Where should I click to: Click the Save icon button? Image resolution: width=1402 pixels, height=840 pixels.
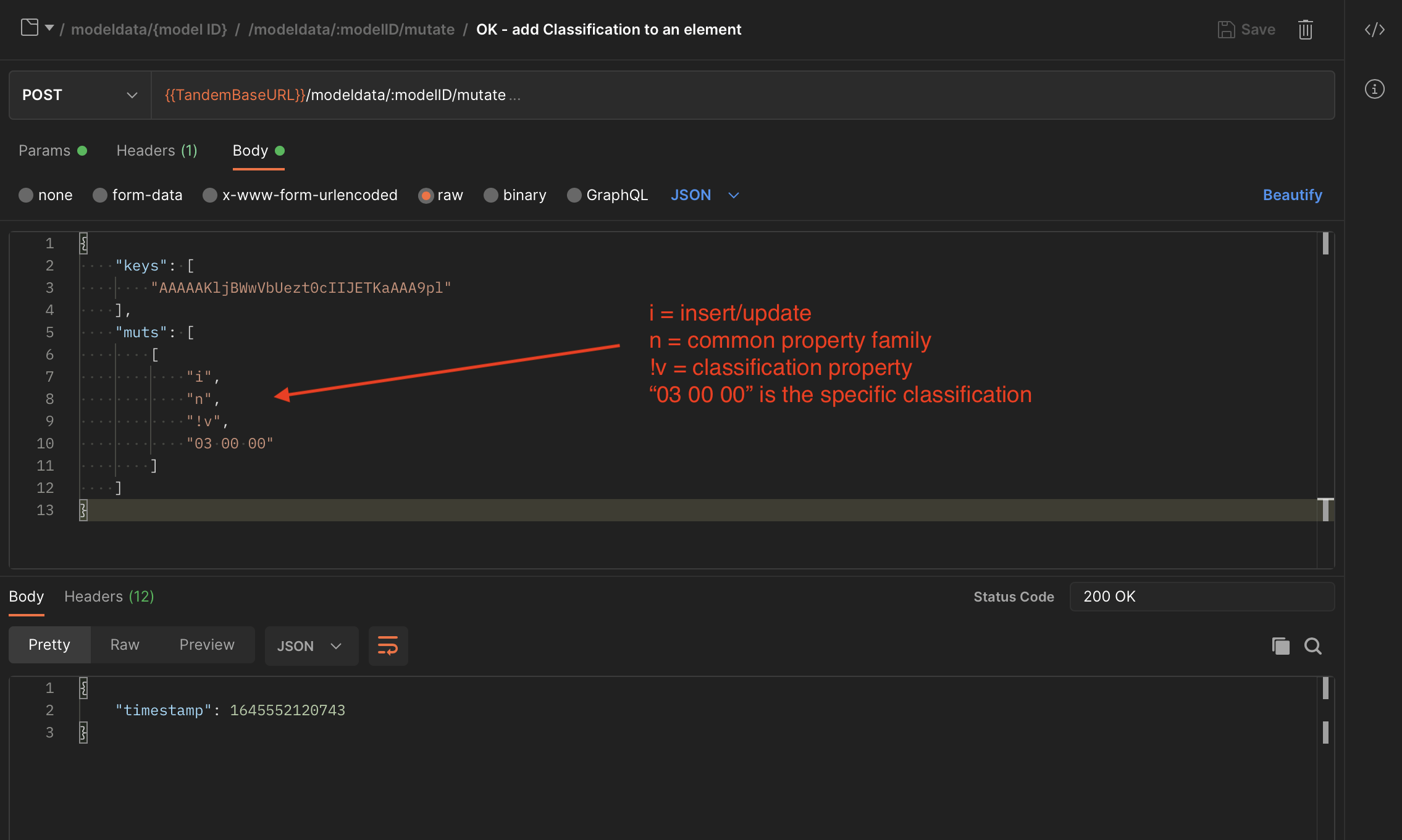click(1246, 30)
